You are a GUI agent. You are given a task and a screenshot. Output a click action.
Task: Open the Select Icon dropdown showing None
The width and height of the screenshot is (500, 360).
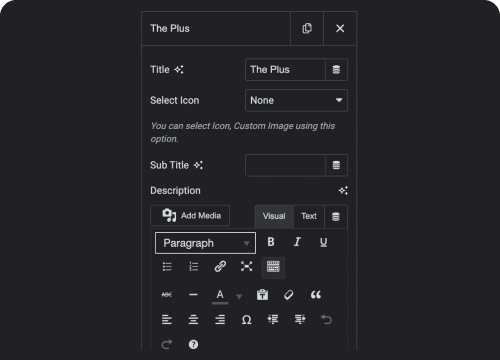[296, 100]
